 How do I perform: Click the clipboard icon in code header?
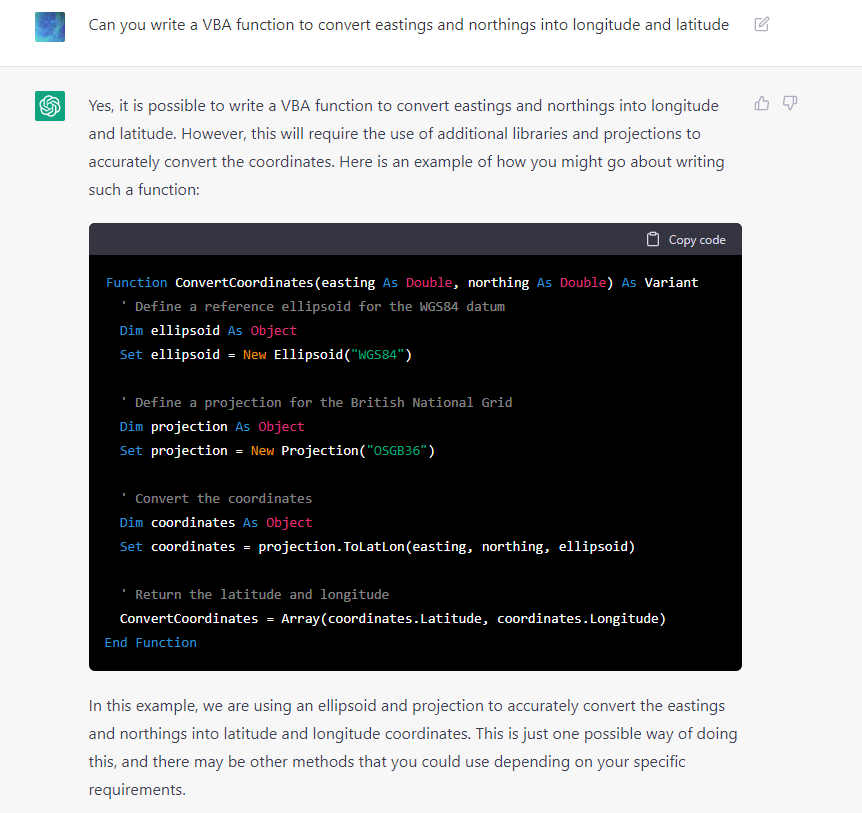(653, 239)
